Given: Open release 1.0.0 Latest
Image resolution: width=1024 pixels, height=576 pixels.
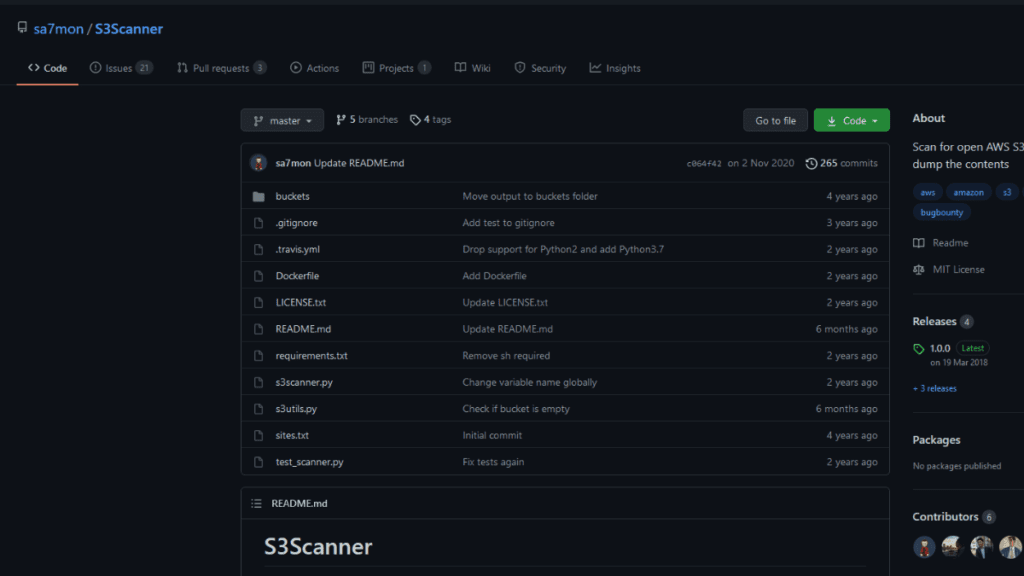Looking at the screenshot, I should (x=959, y=349).
